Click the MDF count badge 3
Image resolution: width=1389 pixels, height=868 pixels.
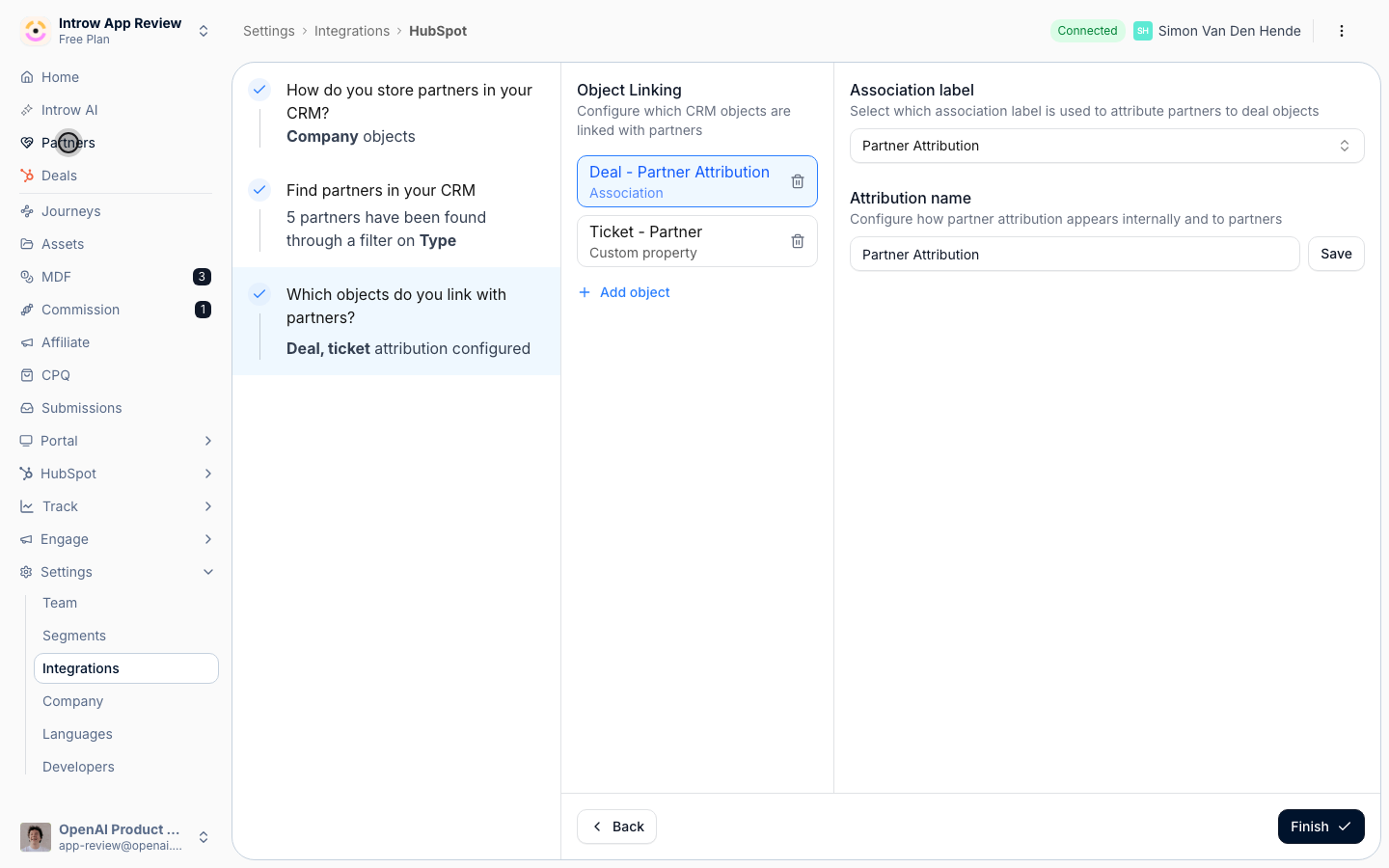(x=202, y=277)
